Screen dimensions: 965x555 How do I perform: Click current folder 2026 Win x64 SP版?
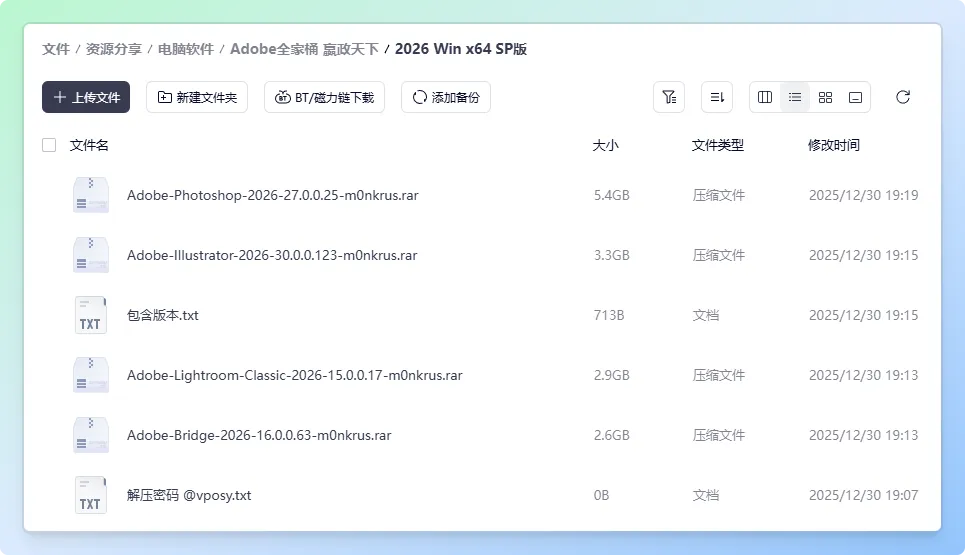[461, 49]
